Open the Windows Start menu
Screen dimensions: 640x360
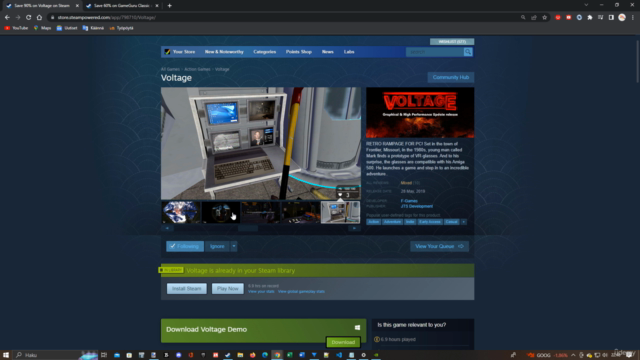pos(6,355)
